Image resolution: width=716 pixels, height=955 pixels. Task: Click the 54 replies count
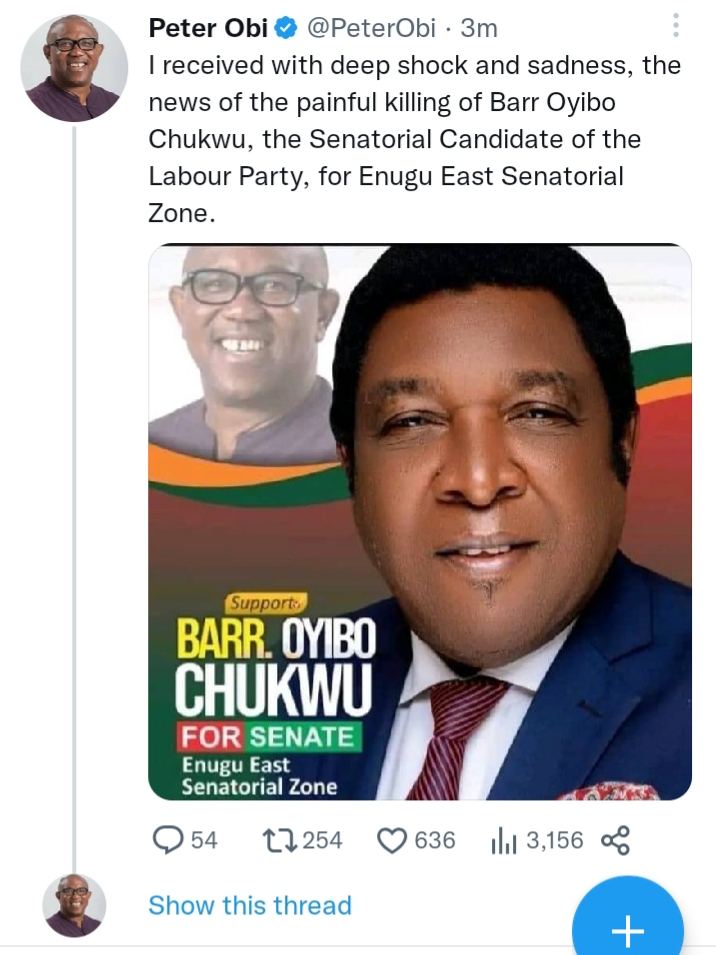(x=204, y=841)
